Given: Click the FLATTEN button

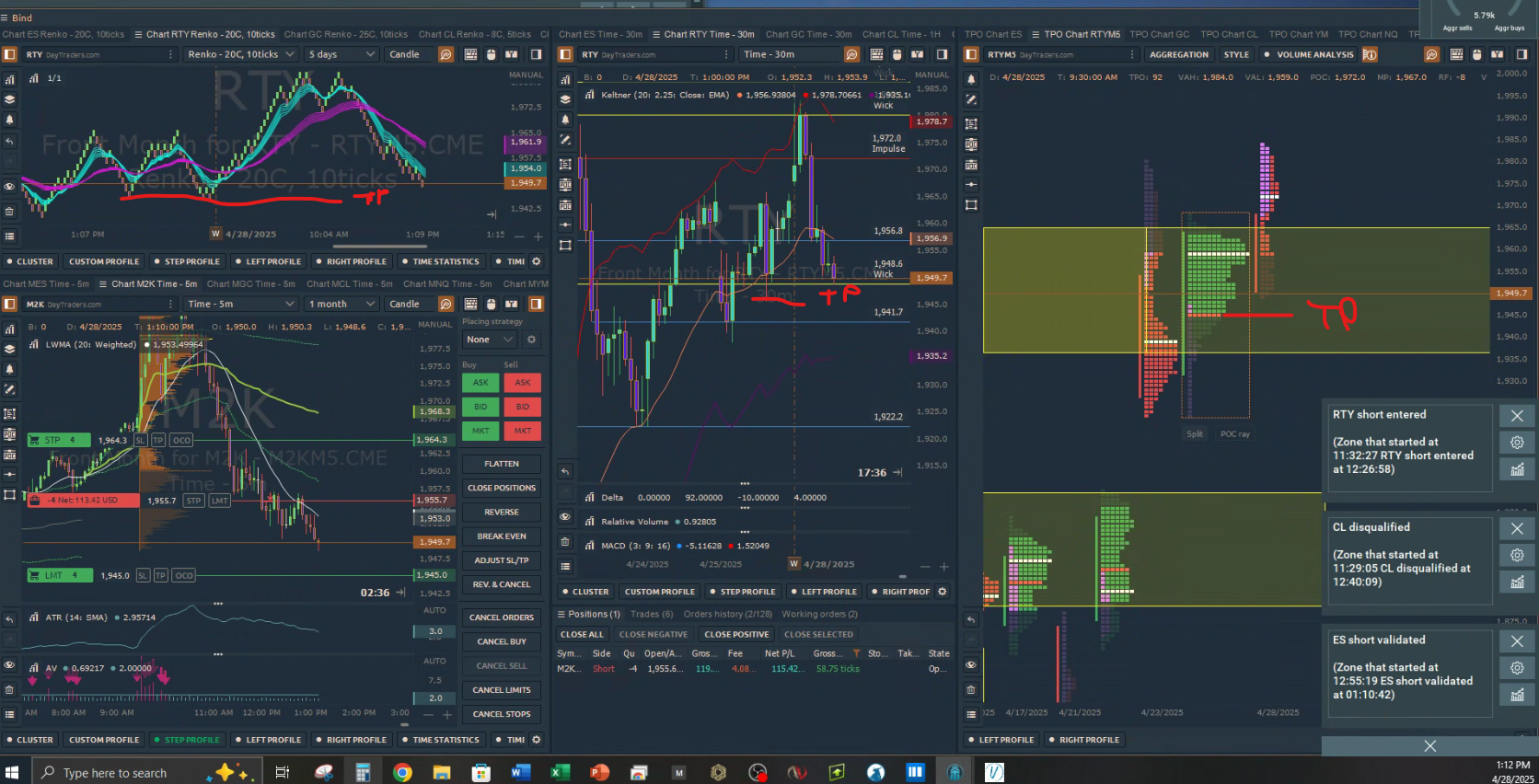Looking at the screenshot, I should point(502,464).
